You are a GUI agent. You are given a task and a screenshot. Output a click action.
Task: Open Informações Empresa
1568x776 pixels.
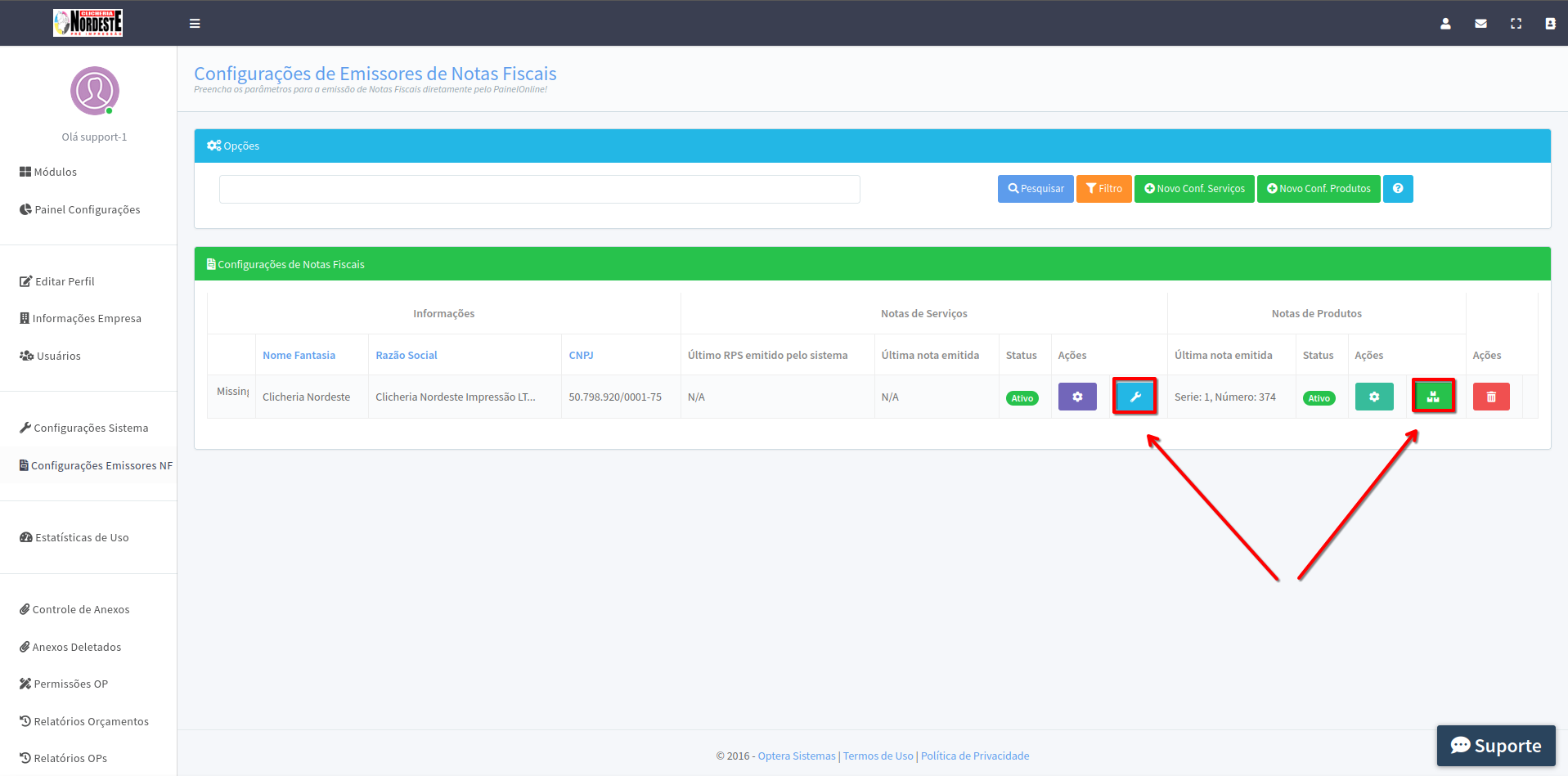click(80, 318)
